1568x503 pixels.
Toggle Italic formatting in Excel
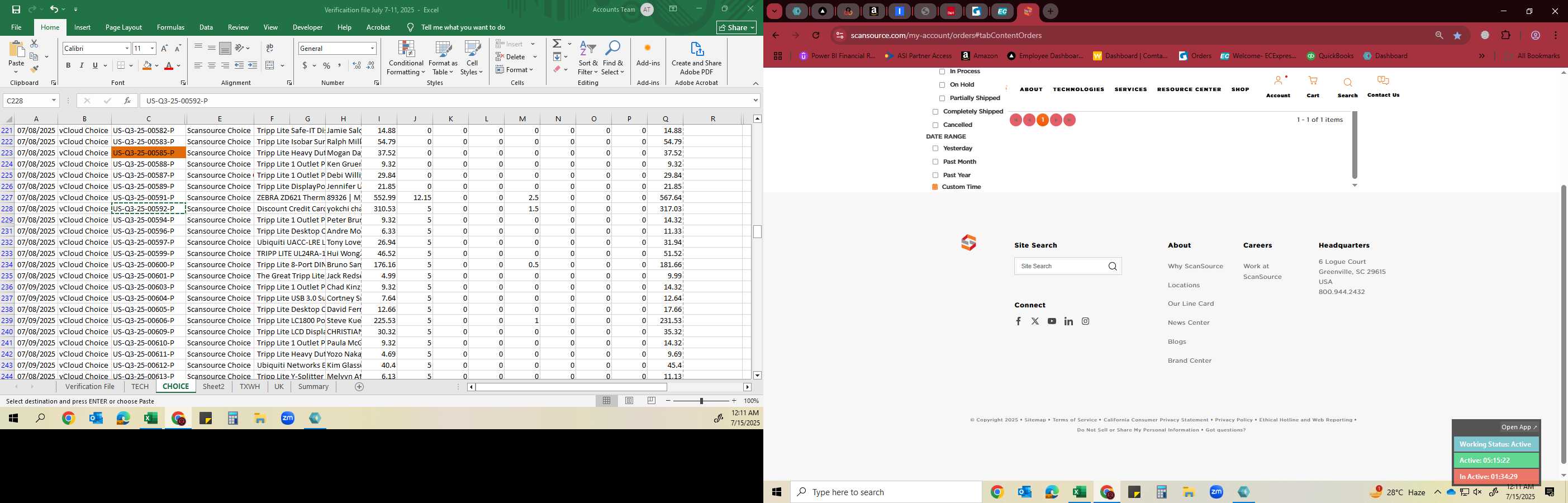coord(82,65)
